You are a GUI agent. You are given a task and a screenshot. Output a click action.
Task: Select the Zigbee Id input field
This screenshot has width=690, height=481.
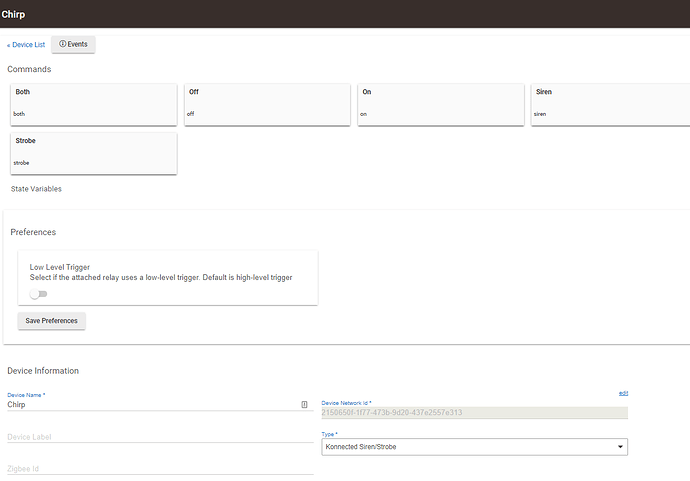tap(160, 467)
